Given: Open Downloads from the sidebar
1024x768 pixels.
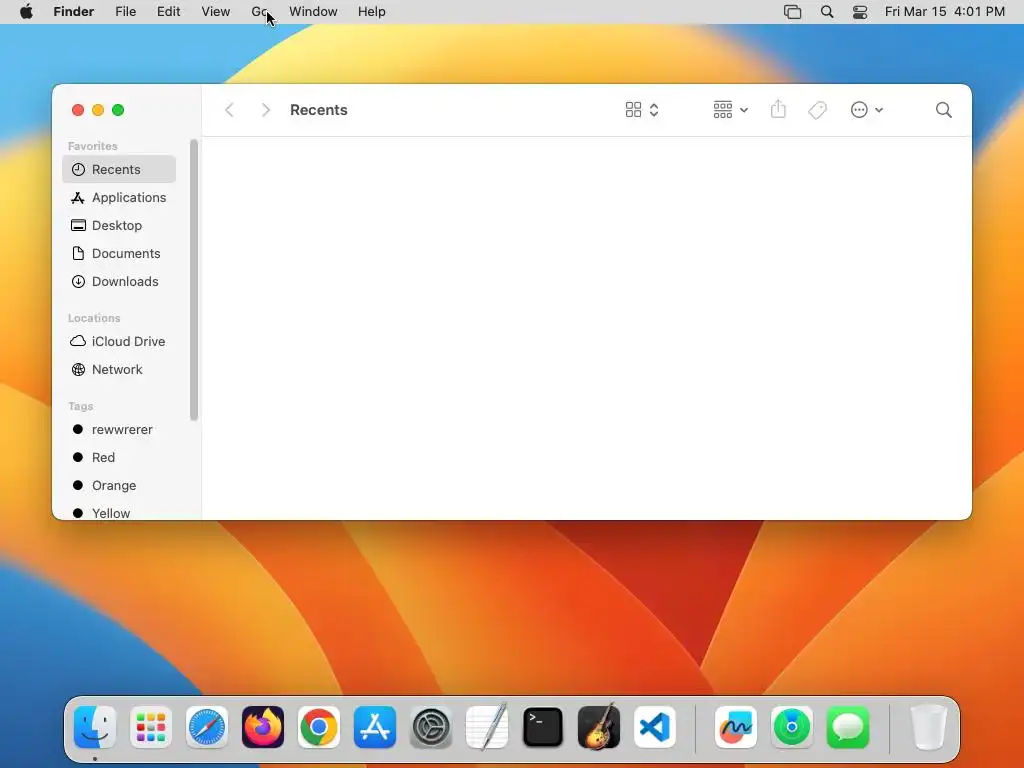Looking at the screenshot, I should pyautogui.click(x=119, y=281).
